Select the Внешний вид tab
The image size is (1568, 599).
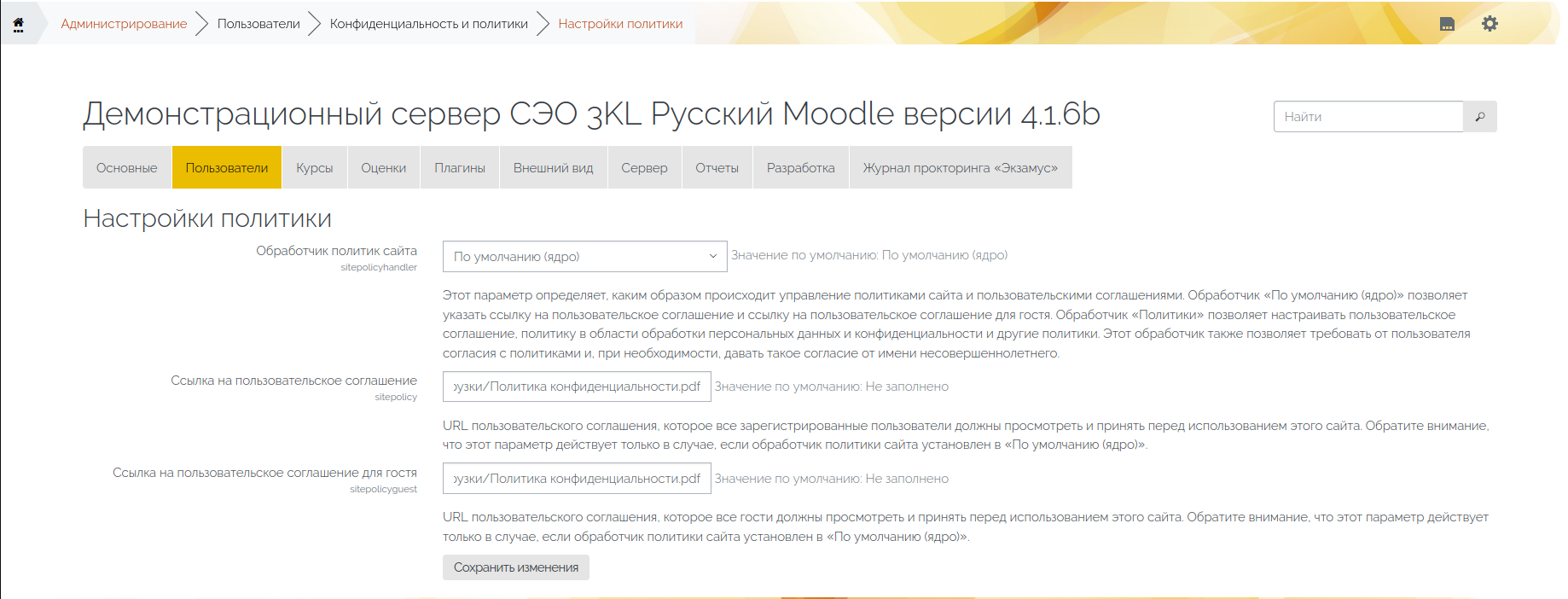click(x=554, y=167)
